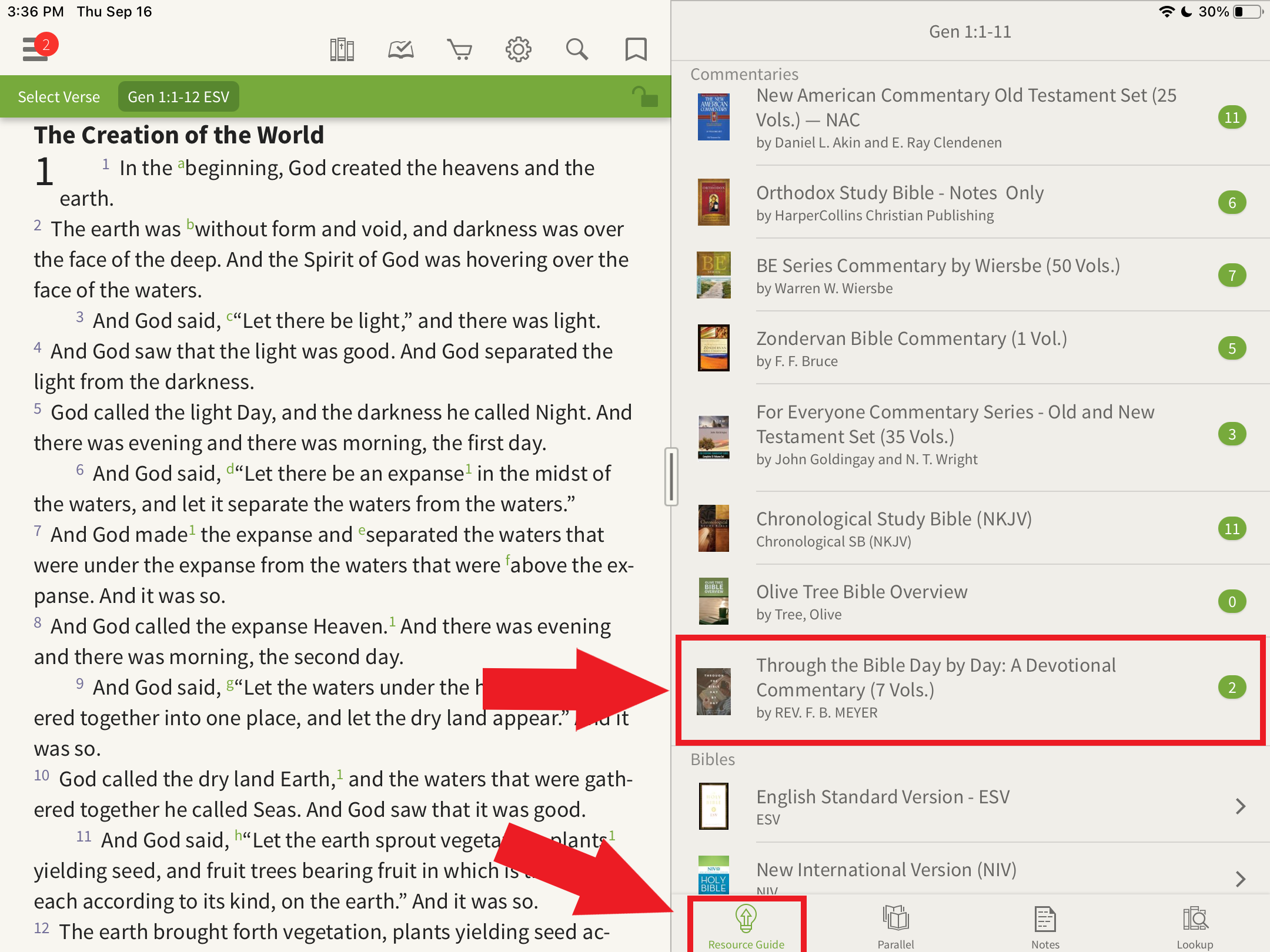Switch to the Resource Guide tab
The height and width of the screenshot is (952, 1270).
tap(746, 926)
